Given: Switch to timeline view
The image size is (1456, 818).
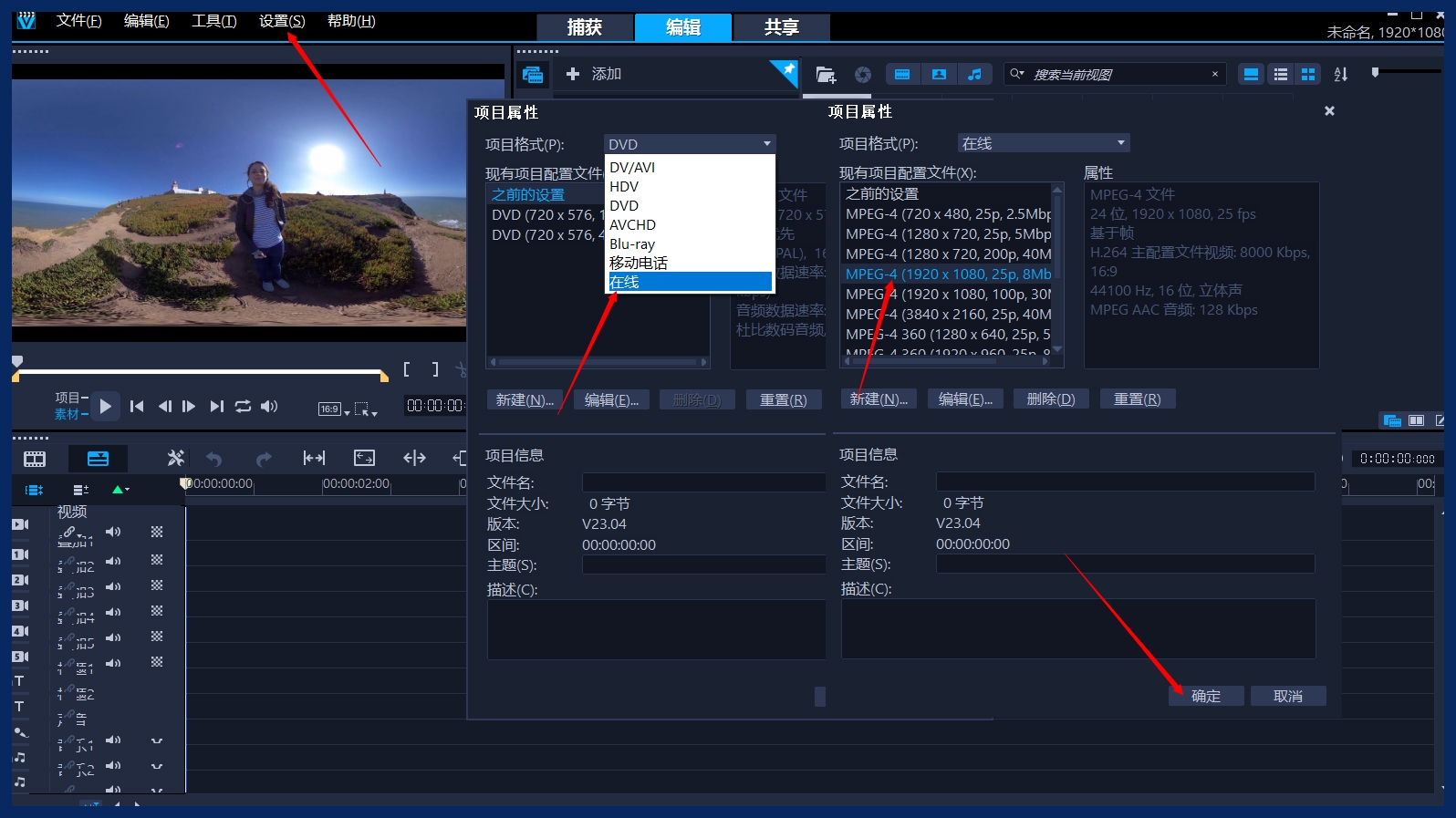Looking at the screenshot, I should pos(98,459).
